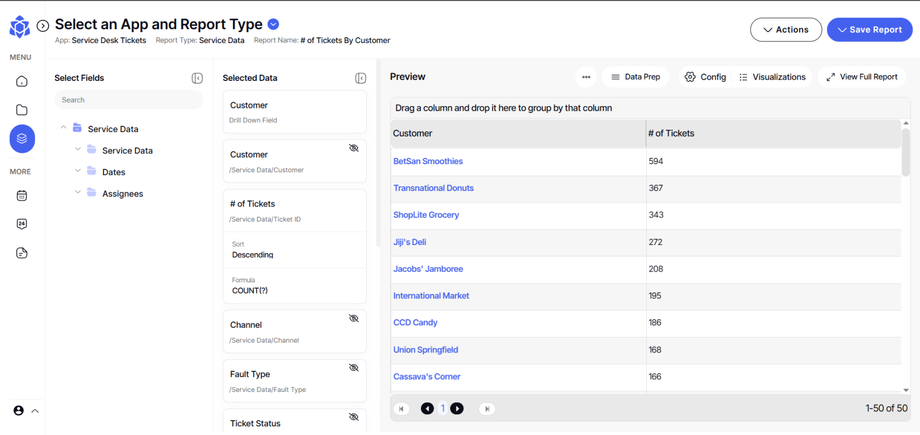Image resolution: width=920 pixels, height=435 pixels.
Task: Collapse the Select Fields panel icon
Action: coord(197,78)
